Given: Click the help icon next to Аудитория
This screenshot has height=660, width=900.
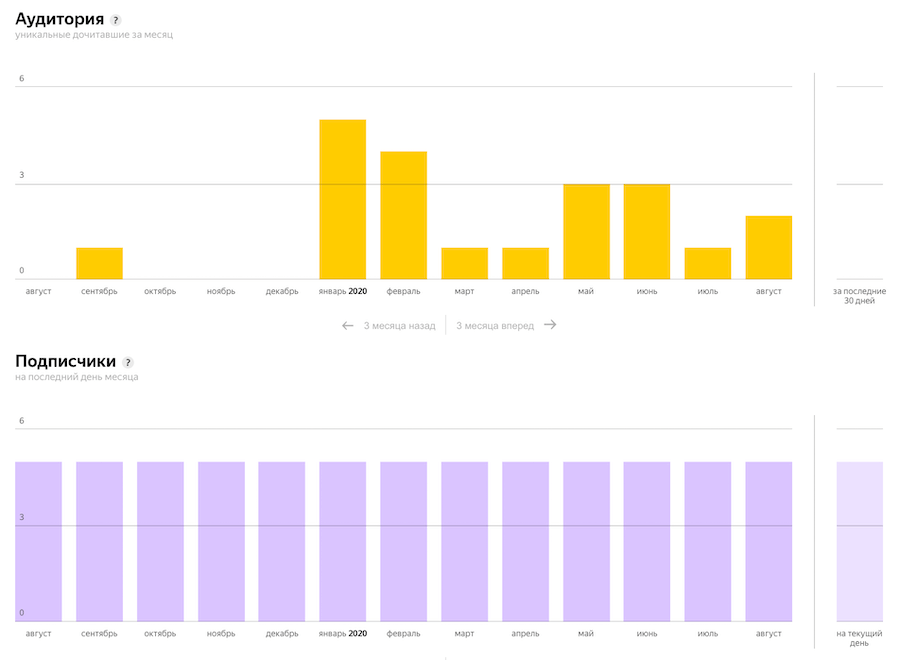Looking at the screenshot, I should point(116,20).
